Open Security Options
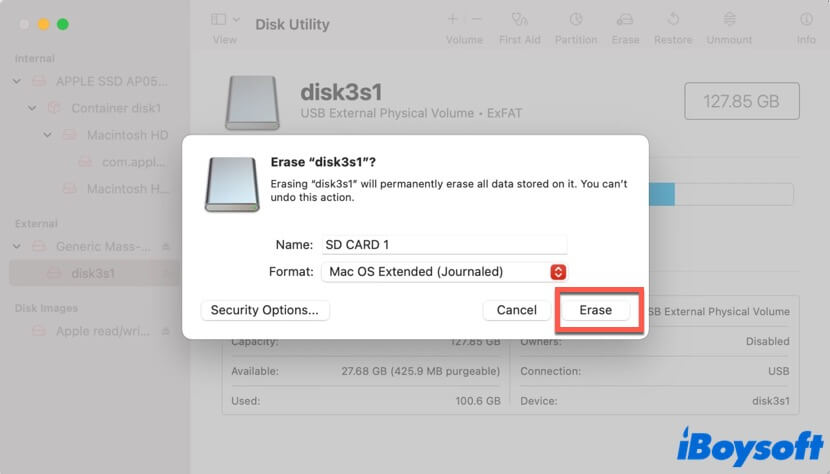 (265, 310)
